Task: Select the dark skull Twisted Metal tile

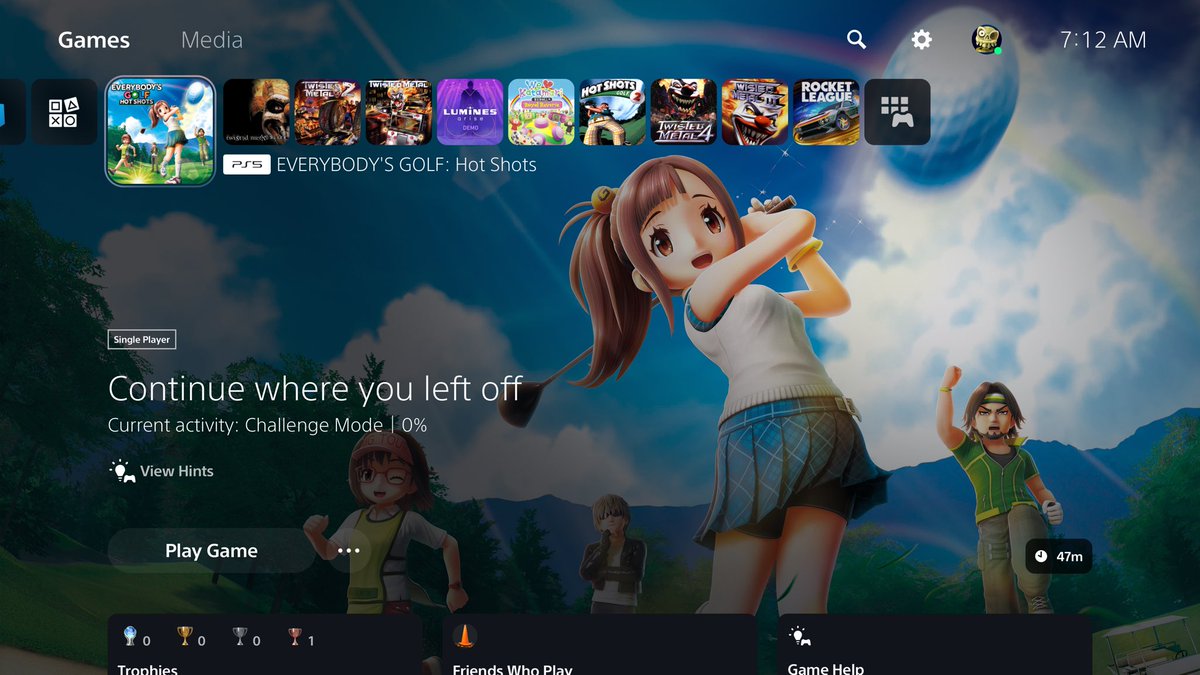Action: tap(256, 112)
